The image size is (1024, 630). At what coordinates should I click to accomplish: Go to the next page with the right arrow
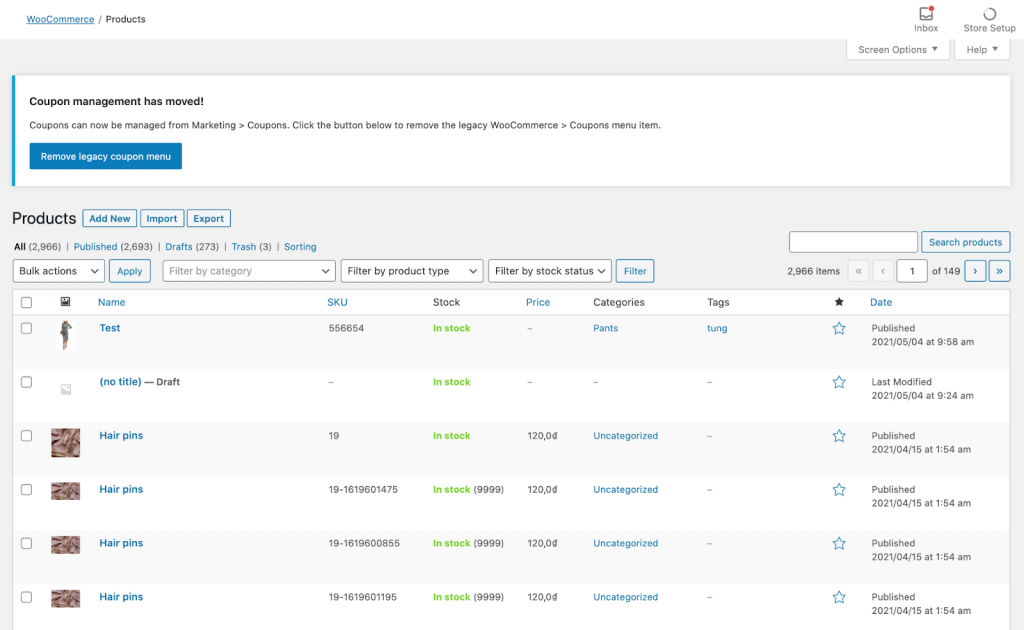(974, 270)
